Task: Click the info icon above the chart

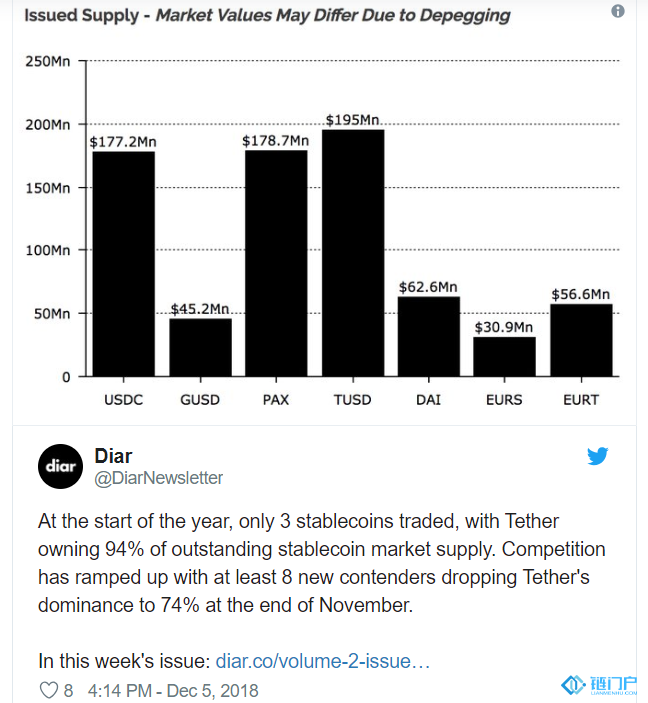Action: coord(618,12)
